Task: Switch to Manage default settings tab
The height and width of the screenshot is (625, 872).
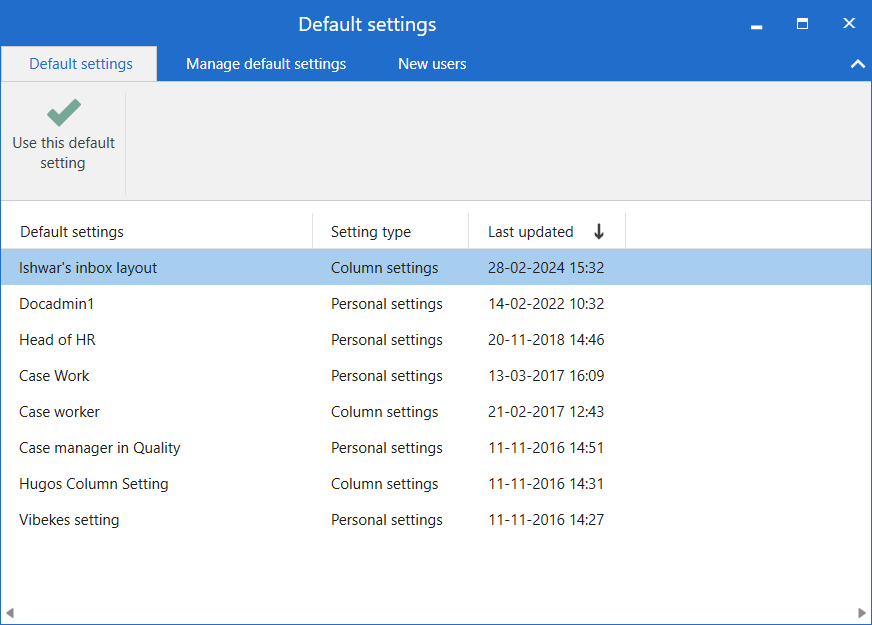Action: click(x=266, y=64)
